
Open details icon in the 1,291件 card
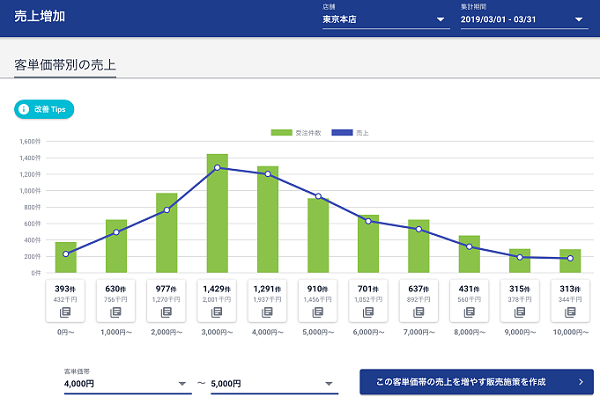click(x=267, y=313)
